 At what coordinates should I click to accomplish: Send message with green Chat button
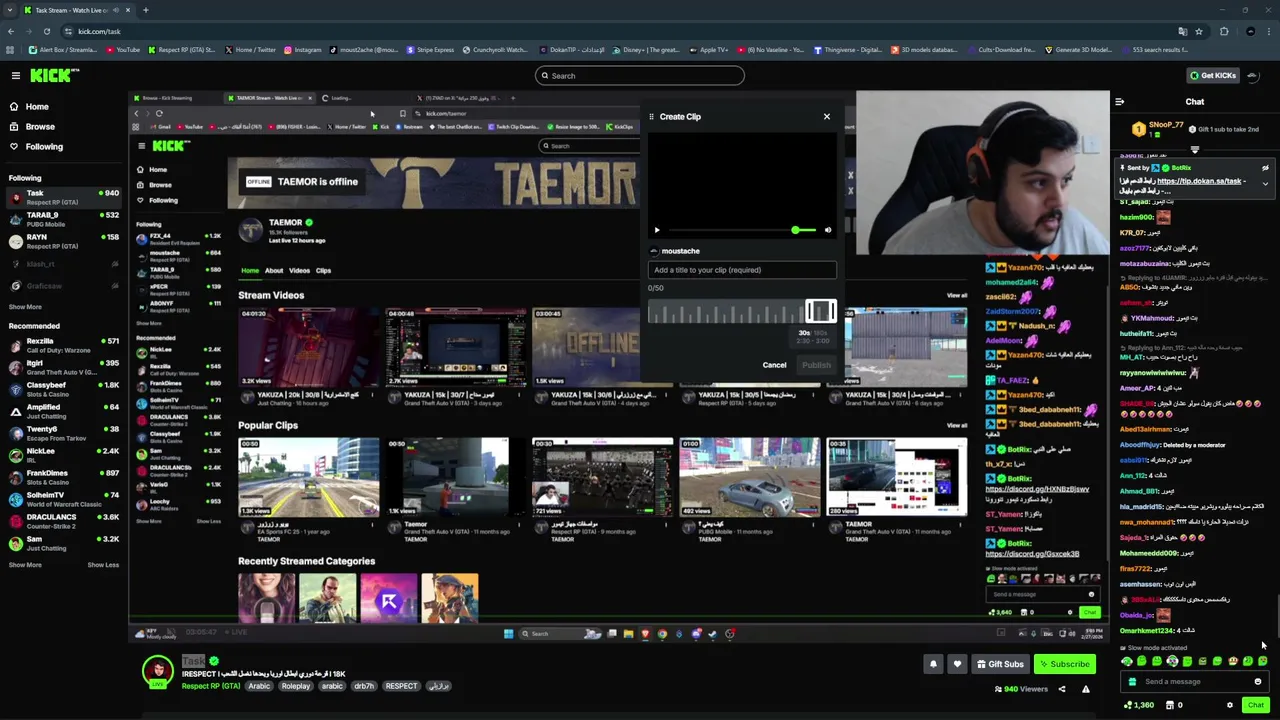(x=1256, y=705)
